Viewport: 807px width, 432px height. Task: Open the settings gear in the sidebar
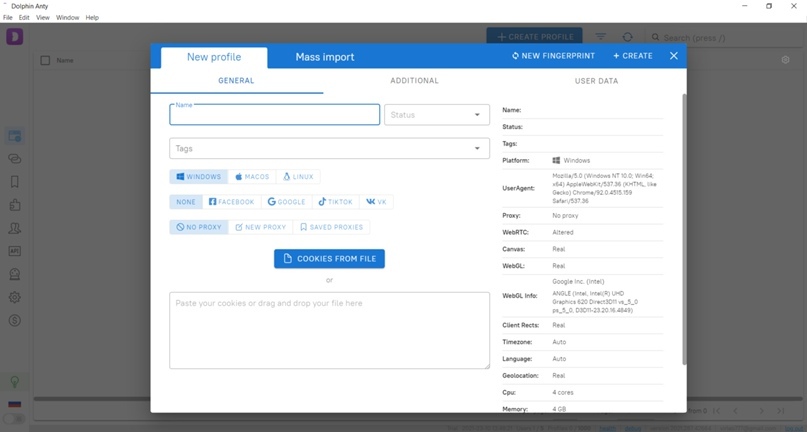pos(14,297)
